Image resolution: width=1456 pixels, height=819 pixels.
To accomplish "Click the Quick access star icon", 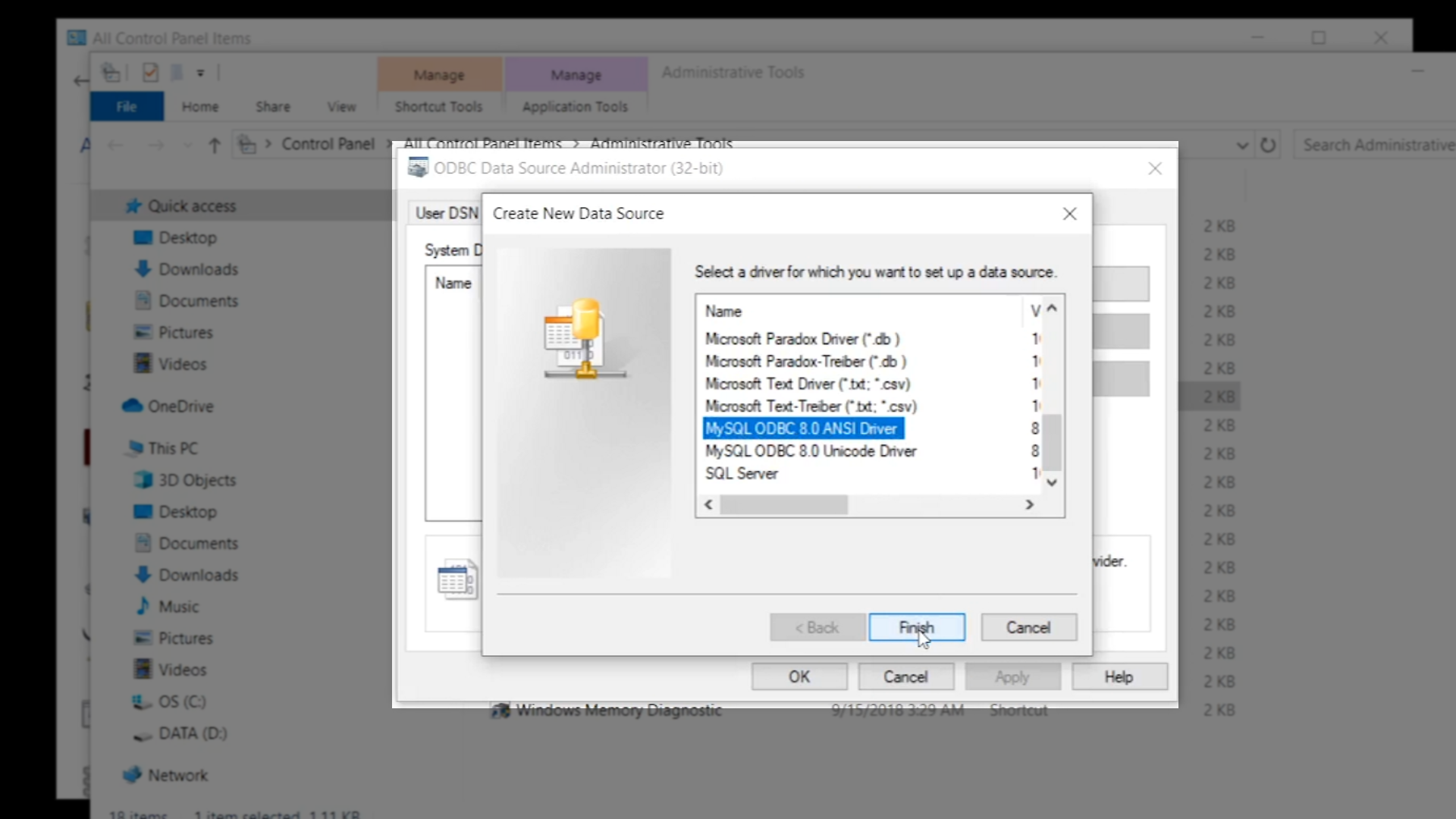I will pyautogui.click(x=133, y=206).
